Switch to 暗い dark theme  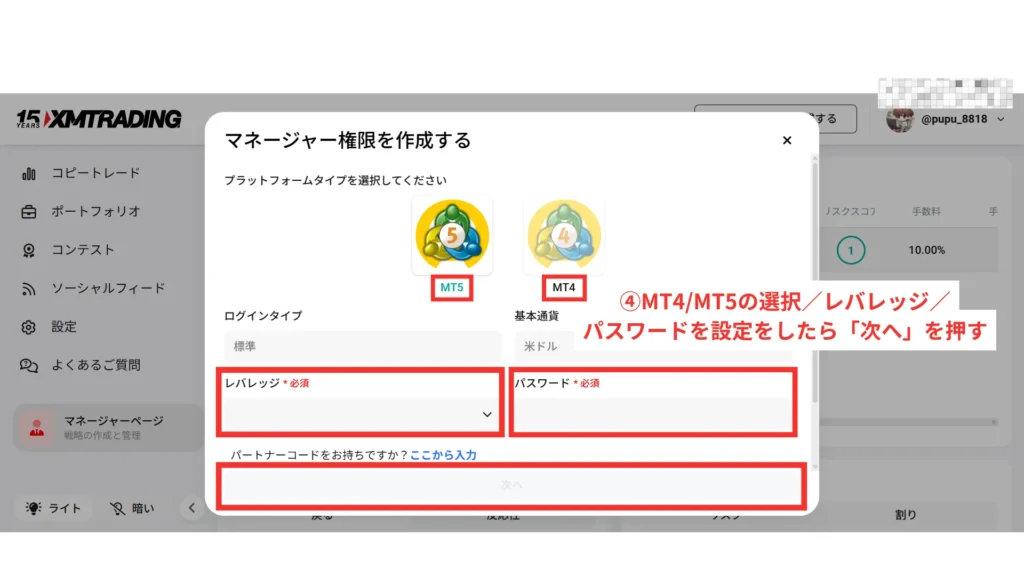point(133,508)
